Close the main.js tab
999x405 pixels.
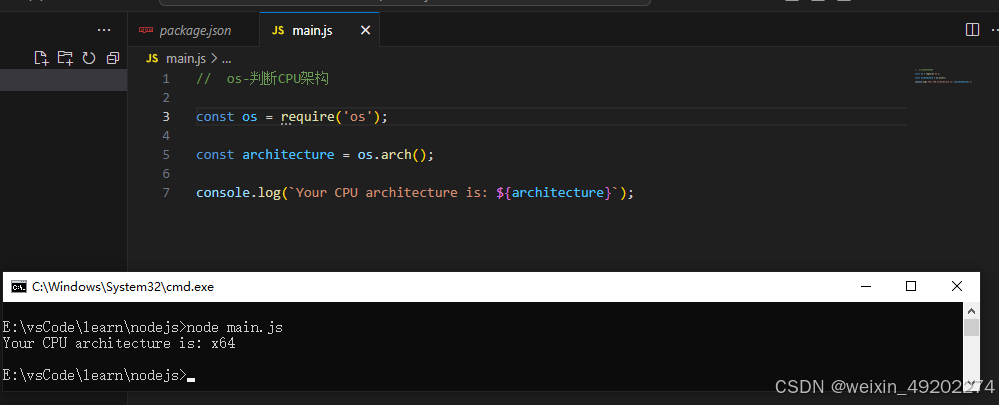pyautogui.click(x=365, y=30)
